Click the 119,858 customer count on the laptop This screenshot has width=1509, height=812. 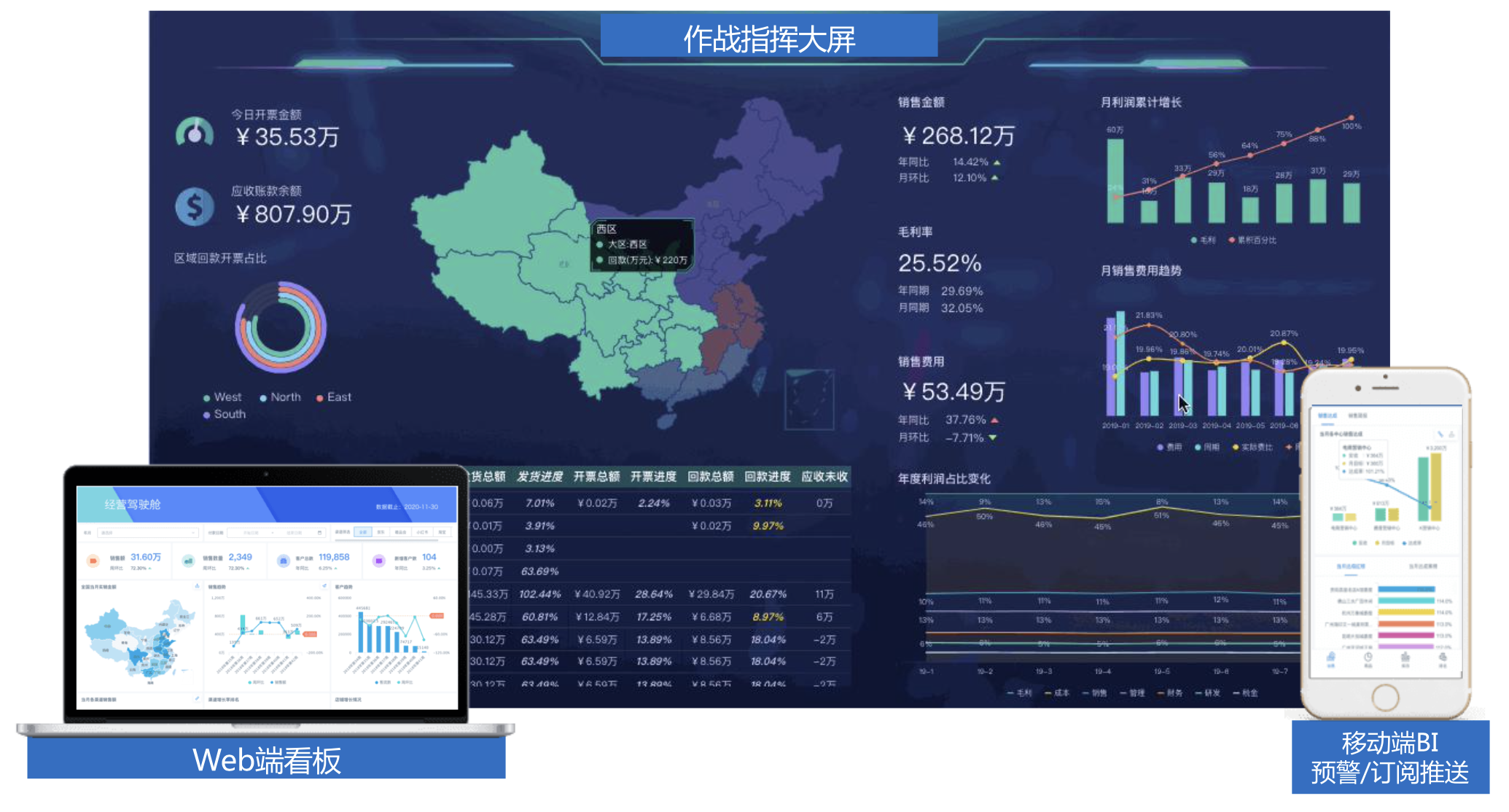click(334, 557)
